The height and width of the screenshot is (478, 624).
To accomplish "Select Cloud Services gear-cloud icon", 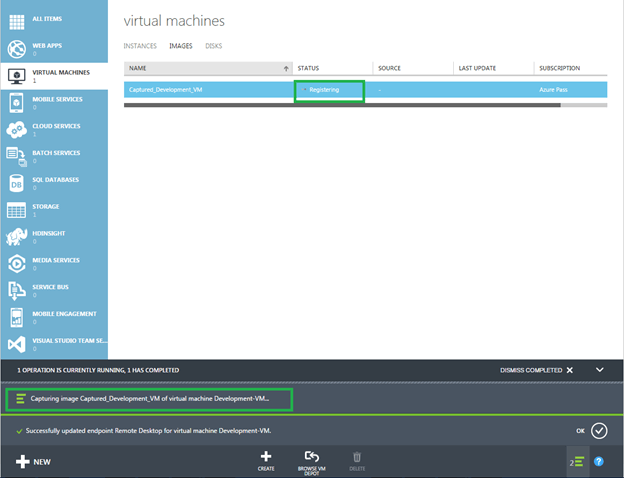I will coord(17,130).
